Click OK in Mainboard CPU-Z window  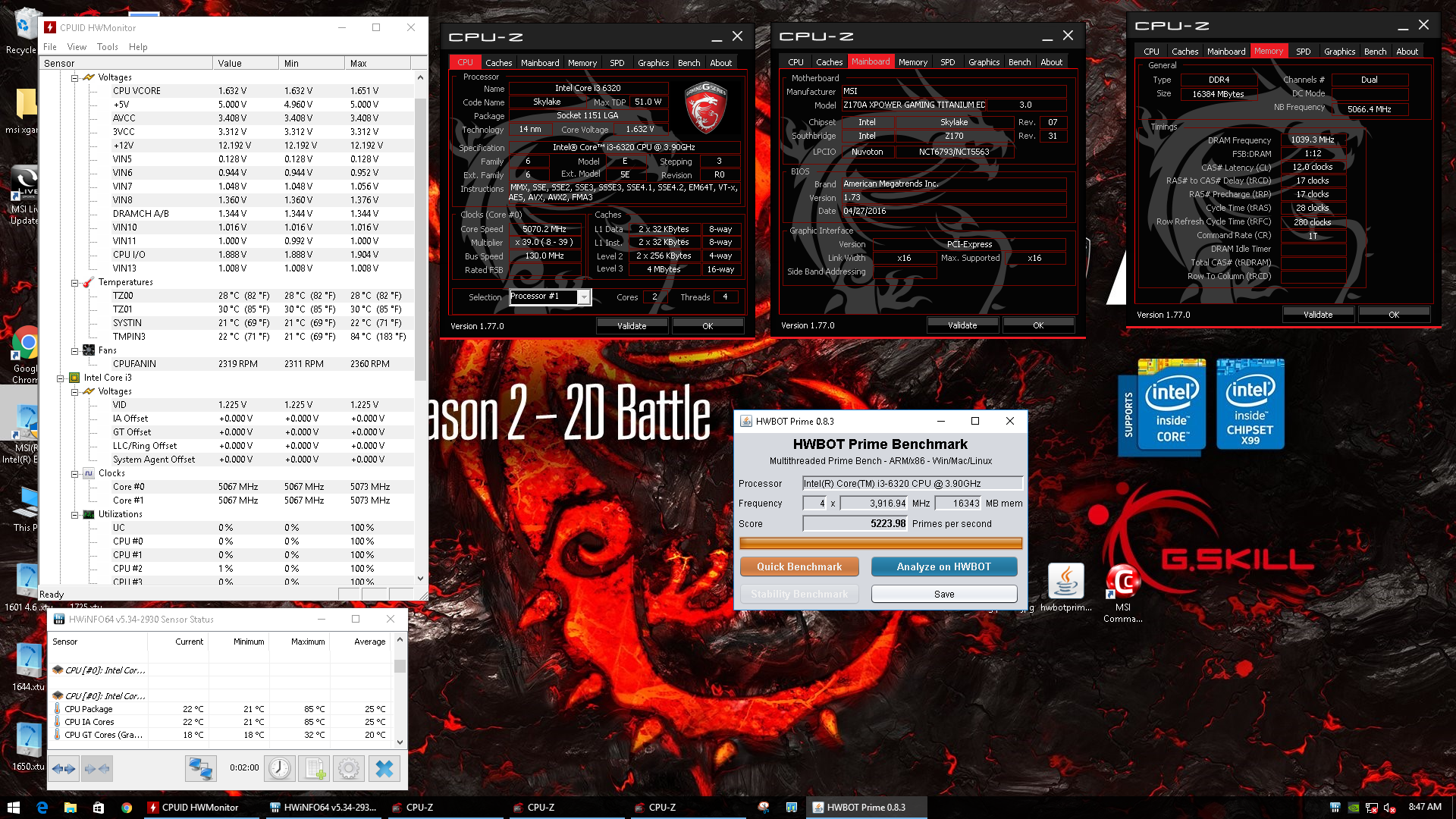coord(1038,325)
